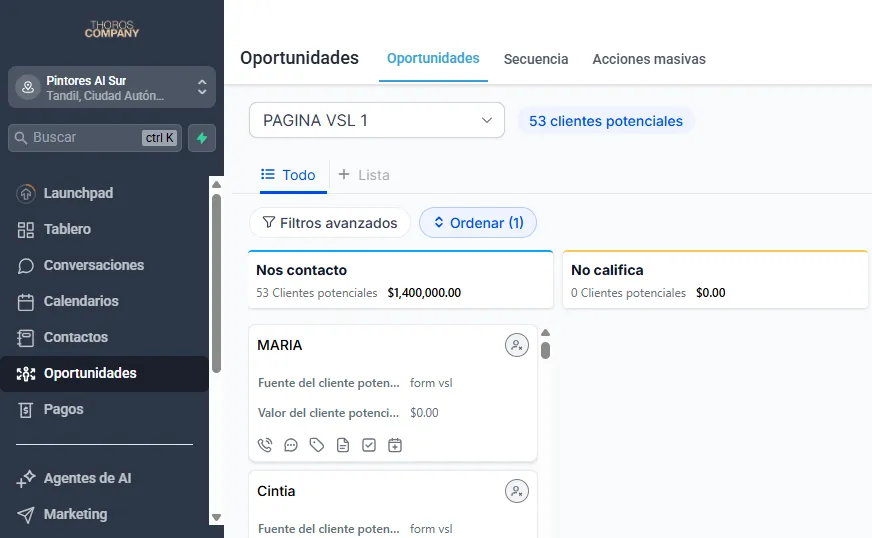Click the $1,400,000.00 stage total
This screenshot has height=538, width=872.
click(x=424, y=293)
